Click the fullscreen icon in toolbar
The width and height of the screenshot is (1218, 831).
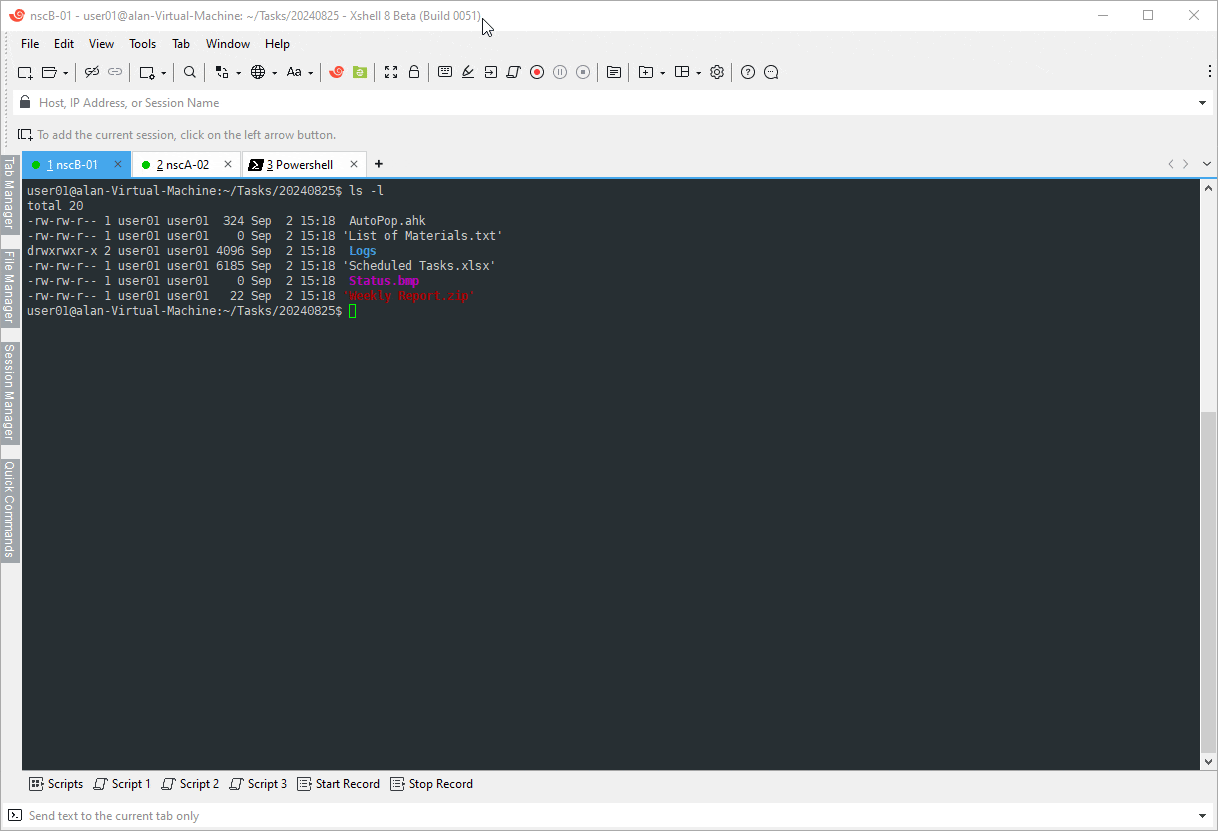click(x=391, y=72)
